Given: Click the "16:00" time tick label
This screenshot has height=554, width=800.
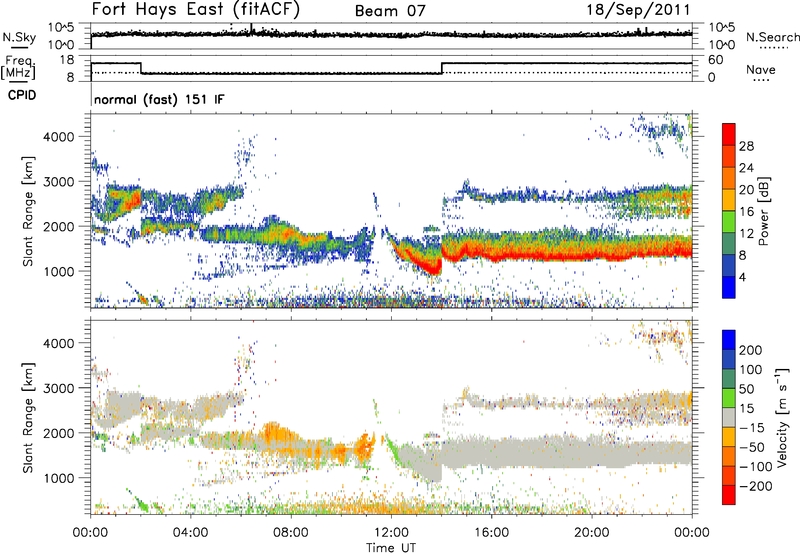Looking at the screenshot, I should 491,533.
